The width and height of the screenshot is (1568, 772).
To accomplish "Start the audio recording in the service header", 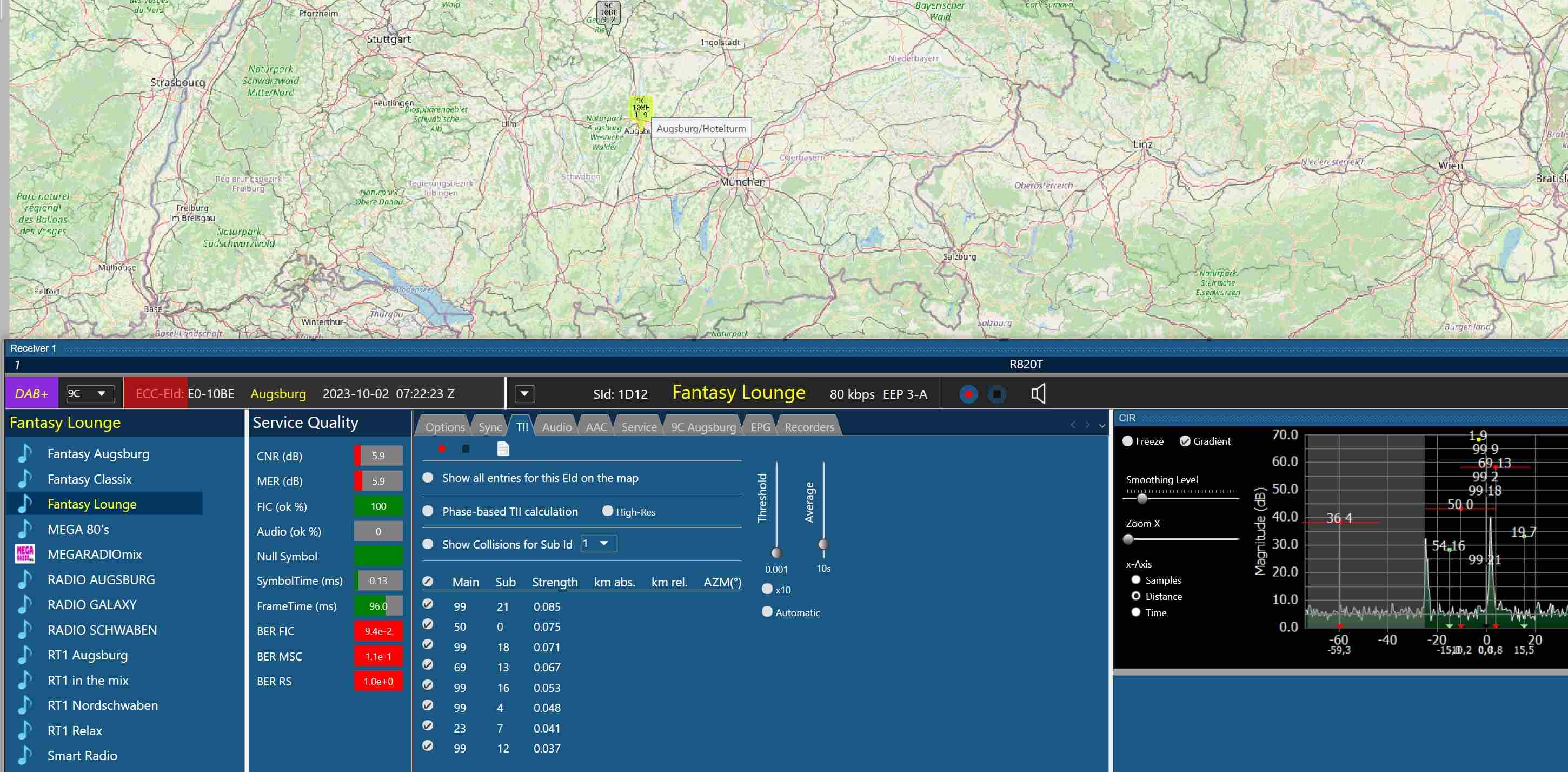I will pyautogui.click(x=968, y=394).
